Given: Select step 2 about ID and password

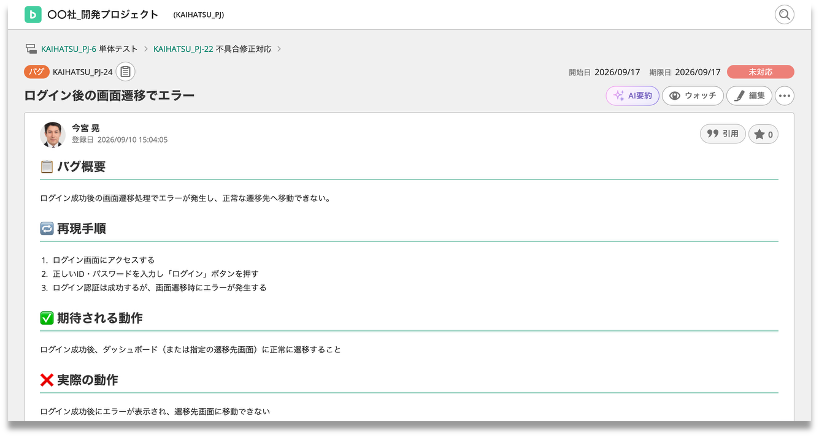Looking at the screenshot, I should pyautogui.click(x=155, y=274).
